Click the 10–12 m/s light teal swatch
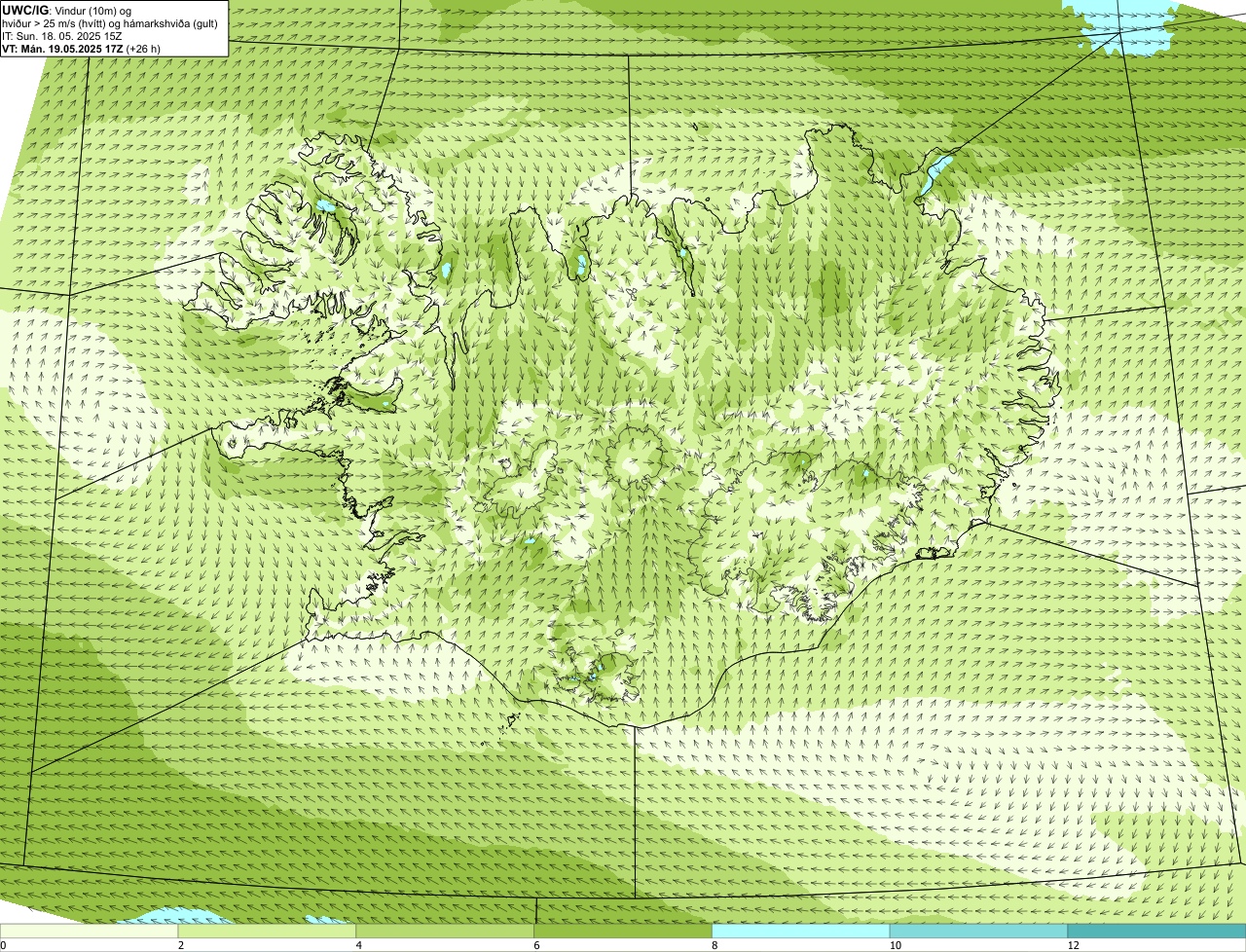 click(979, 932)
